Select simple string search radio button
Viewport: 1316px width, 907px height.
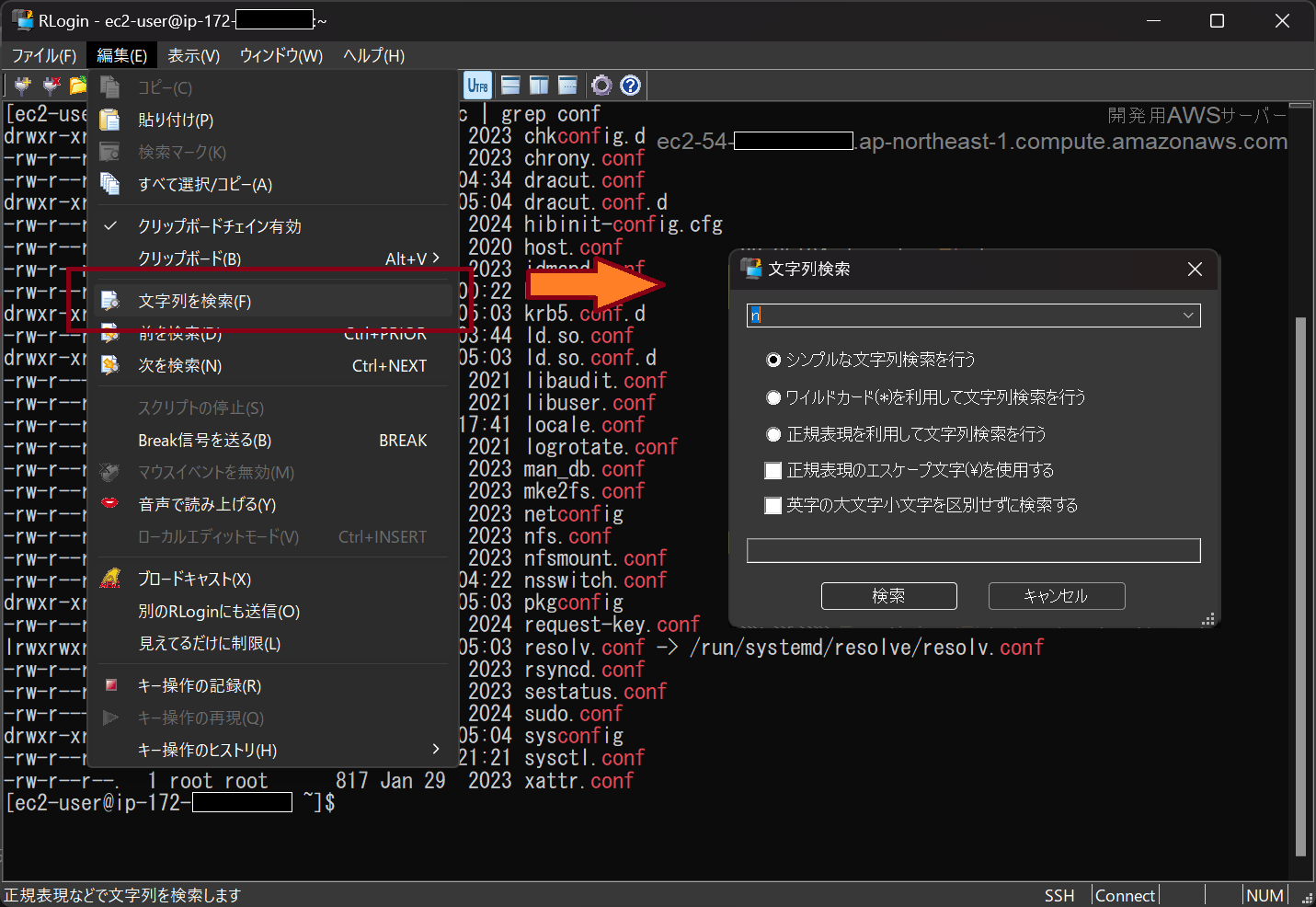pyautogui.click(x=773, y=360)
